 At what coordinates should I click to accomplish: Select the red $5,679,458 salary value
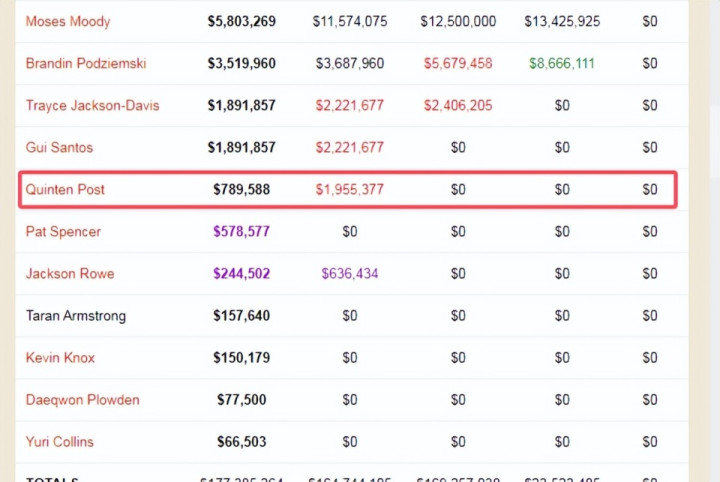[458, 63]
